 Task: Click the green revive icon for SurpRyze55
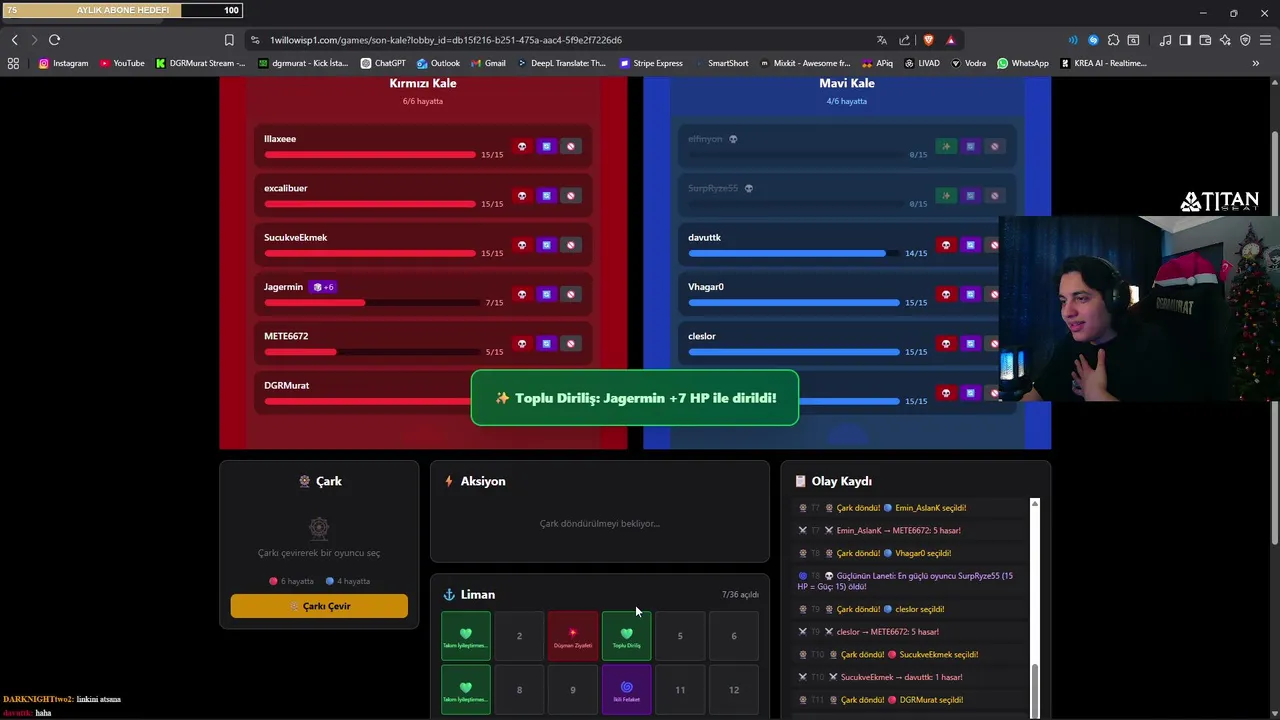click(946, 195)
